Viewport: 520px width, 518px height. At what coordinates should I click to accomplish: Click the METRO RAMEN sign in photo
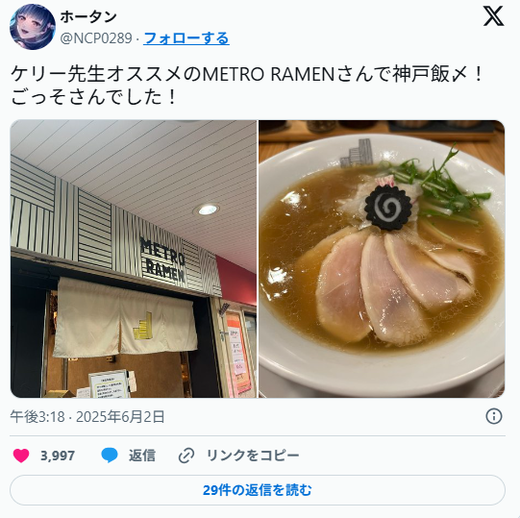pyautogui.click(x=163, y=260)
